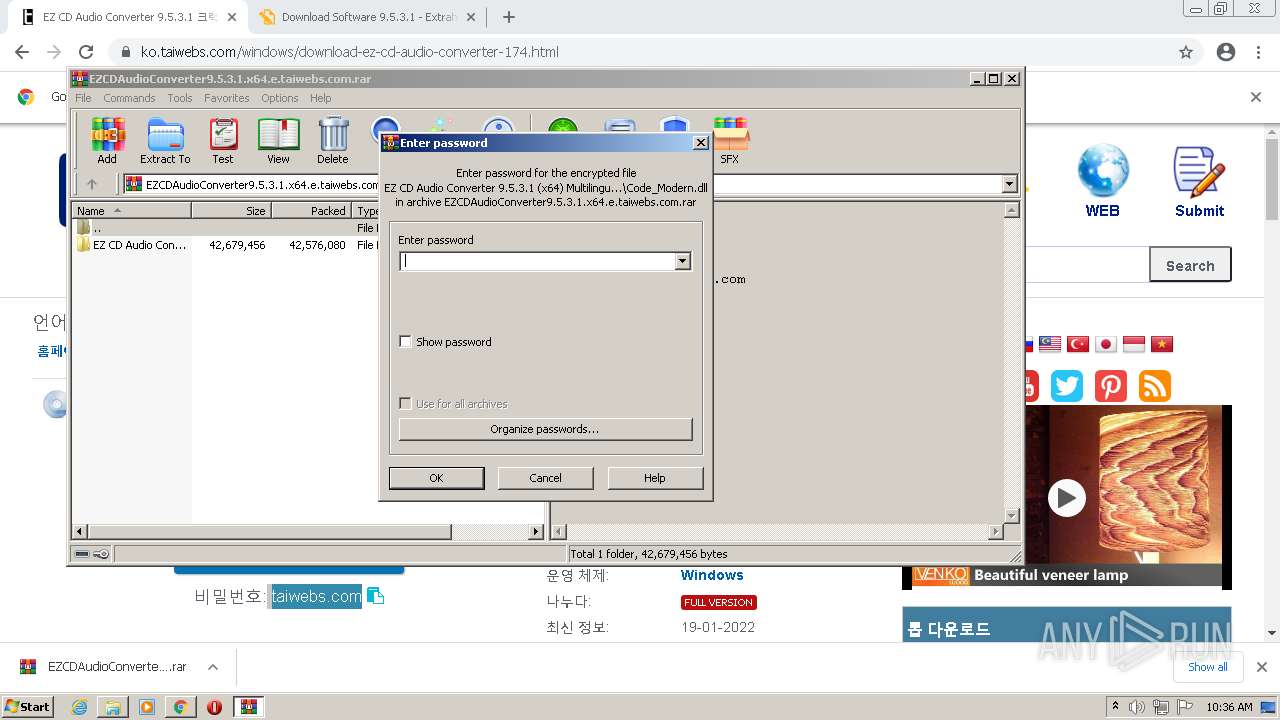Click the Turkish flag language icon
Screen dimensions: 1280x720
click(1078, 344)
